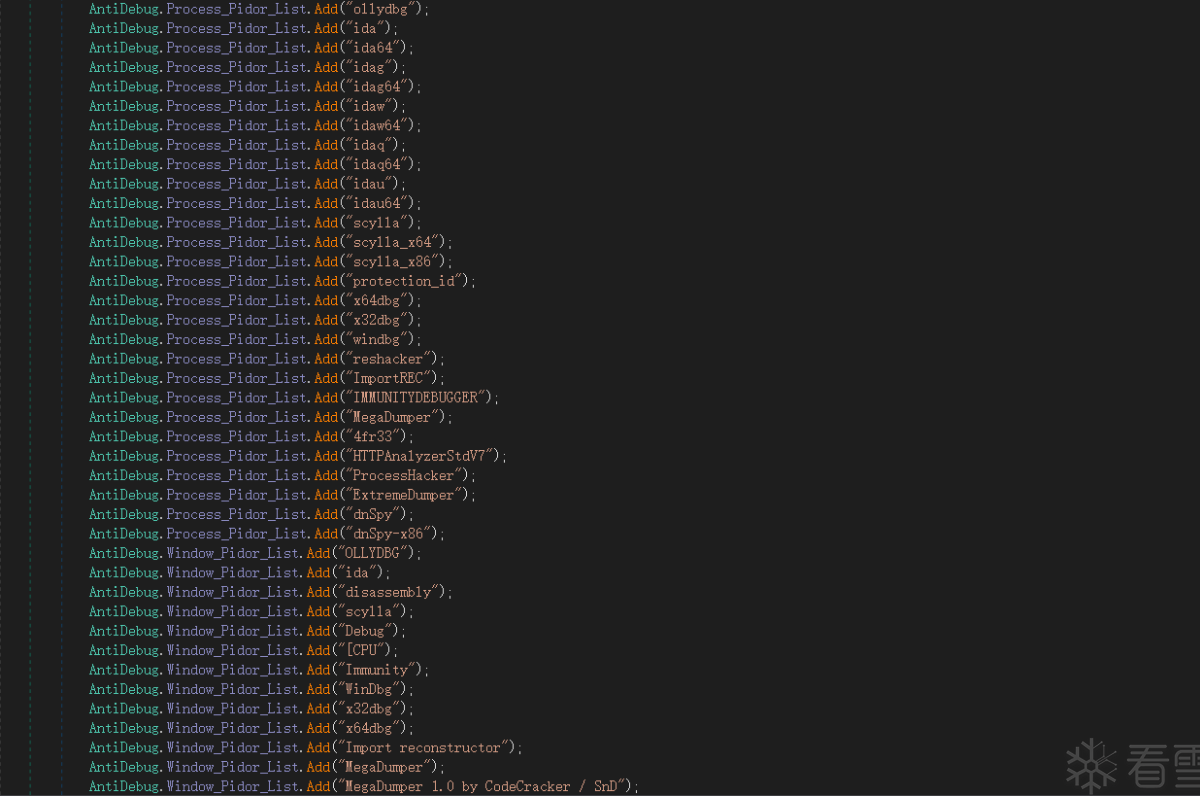This screenshot has width=1200, height=796.
Task: Place cursor on the "Debug" line
Action: tap(248, 632)
